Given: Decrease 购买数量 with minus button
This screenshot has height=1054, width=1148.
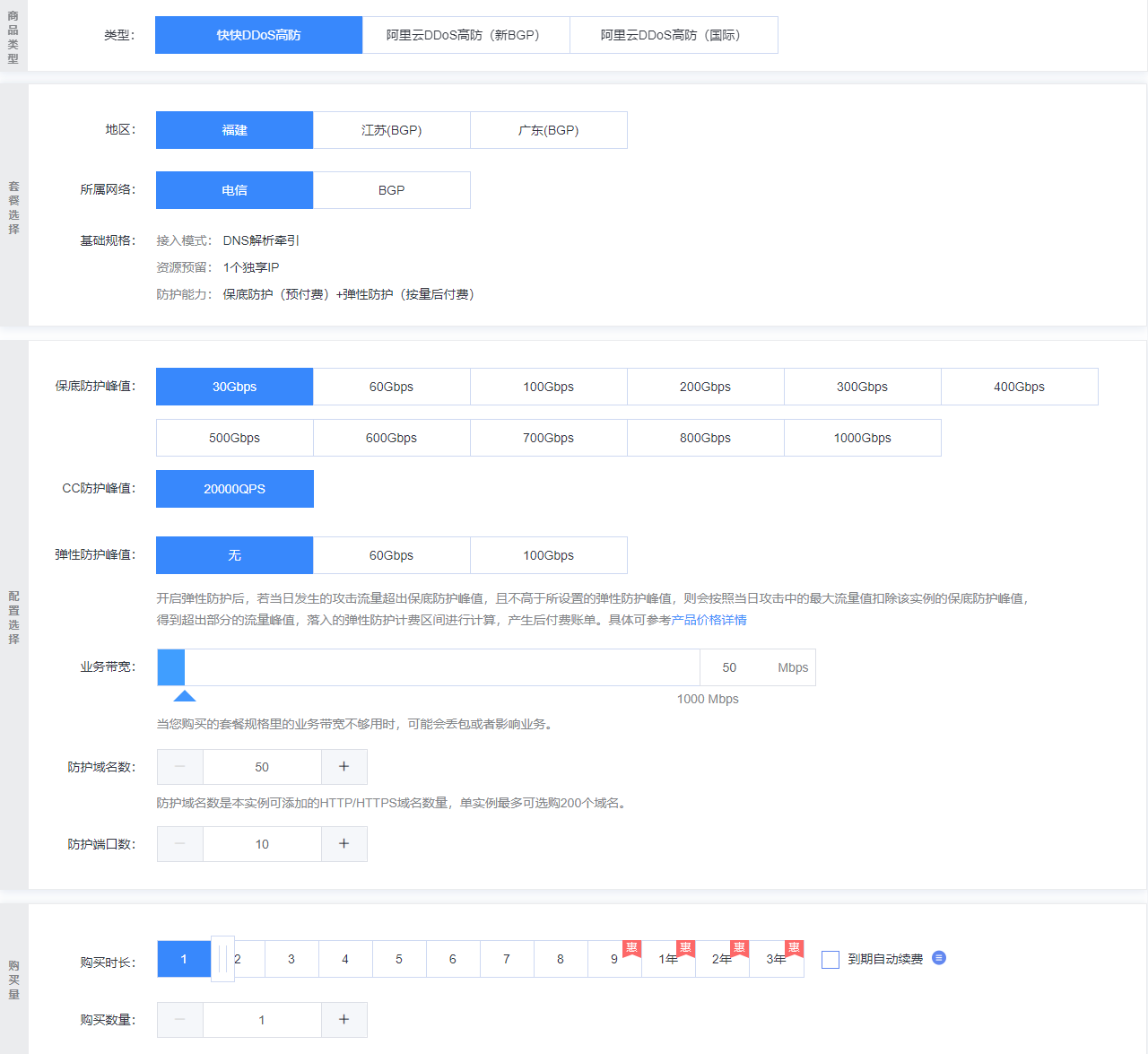Looking at the screenshot, I should tap(180, 1020).
